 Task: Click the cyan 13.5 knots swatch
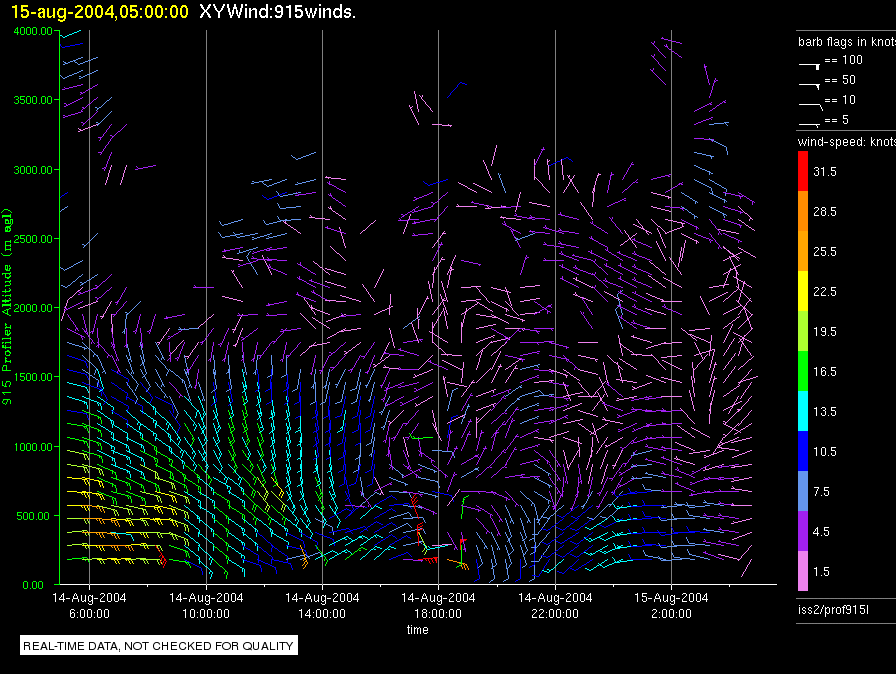pos(803,411)
